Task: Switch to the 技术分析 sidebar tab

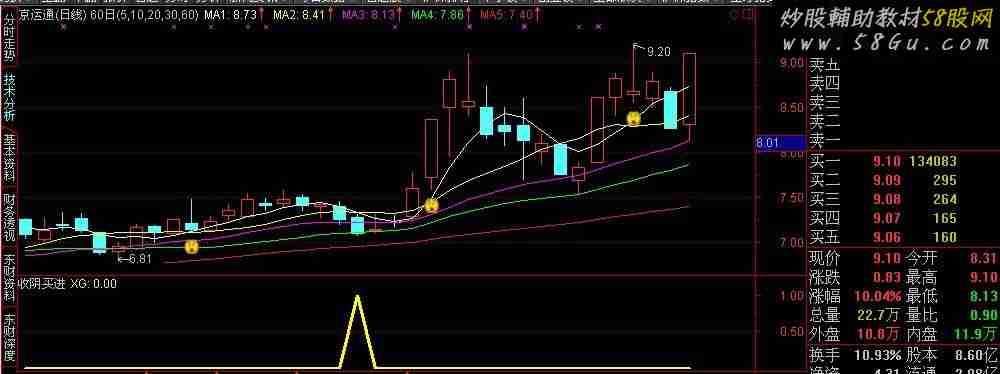Action: pyautogui.click(x=9, y=98)
